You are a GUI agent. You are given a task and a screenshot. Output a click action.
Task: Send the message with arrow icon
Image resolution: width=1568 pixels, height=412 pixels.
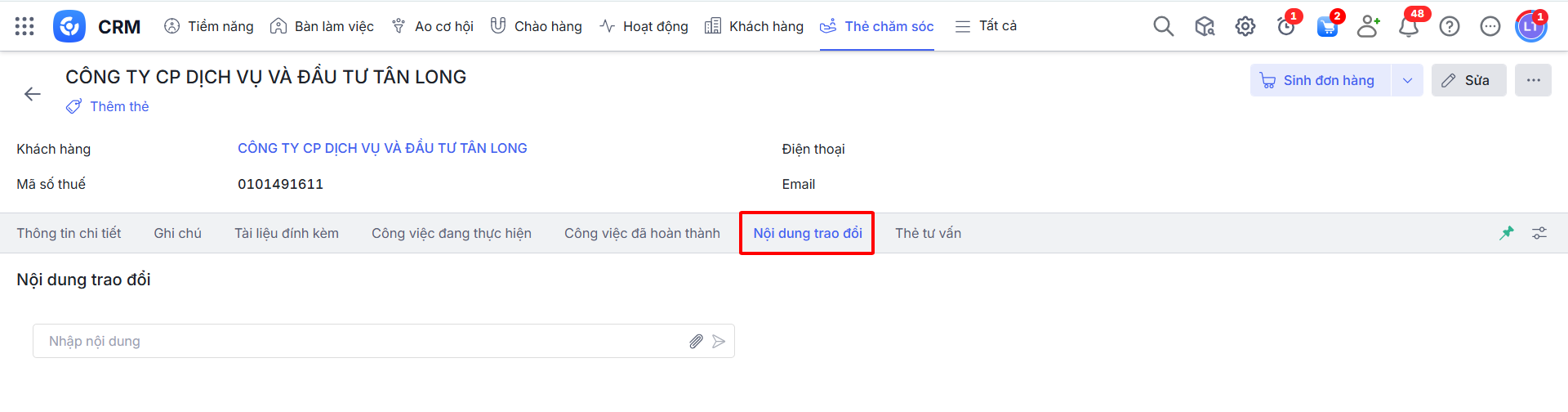point(719,342)
